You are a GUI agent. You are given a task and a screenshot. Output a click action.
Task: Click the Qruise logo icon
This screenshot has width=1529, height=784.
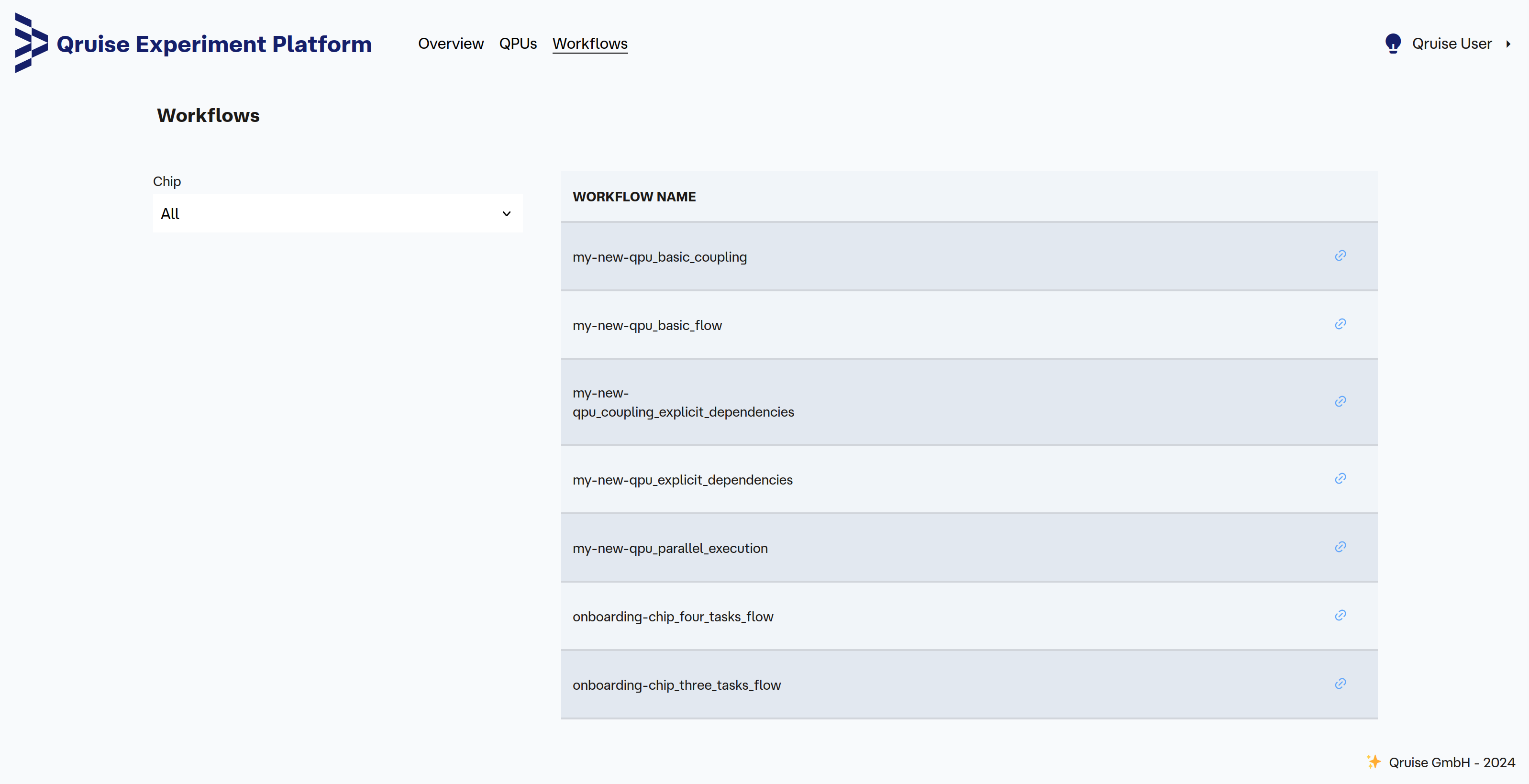tap(31, 44)
